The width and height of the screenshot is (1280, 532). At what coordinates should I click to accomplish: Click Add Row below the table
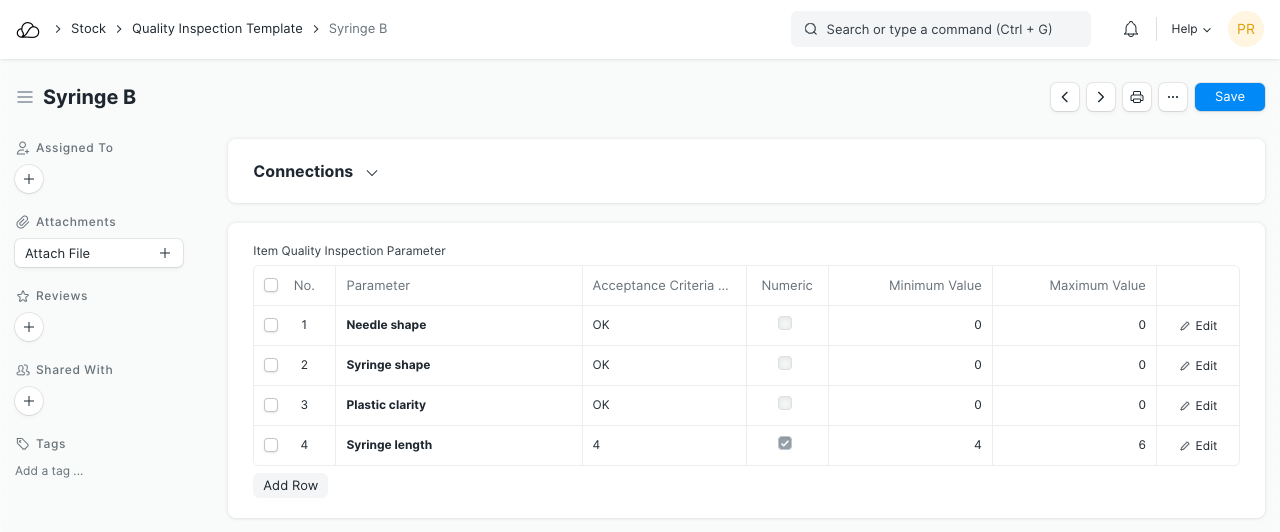(290, 485)
